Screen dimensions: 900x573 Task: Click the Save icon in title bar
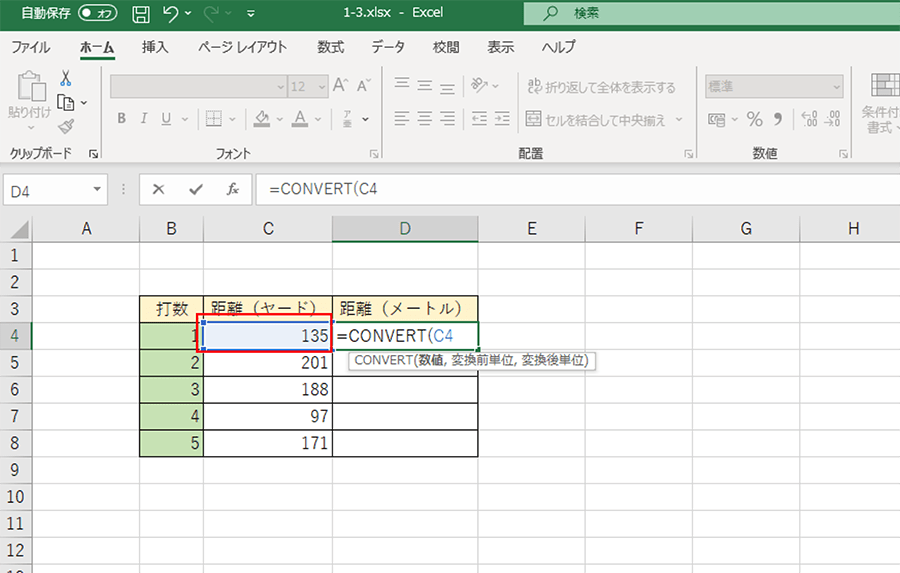141,13
